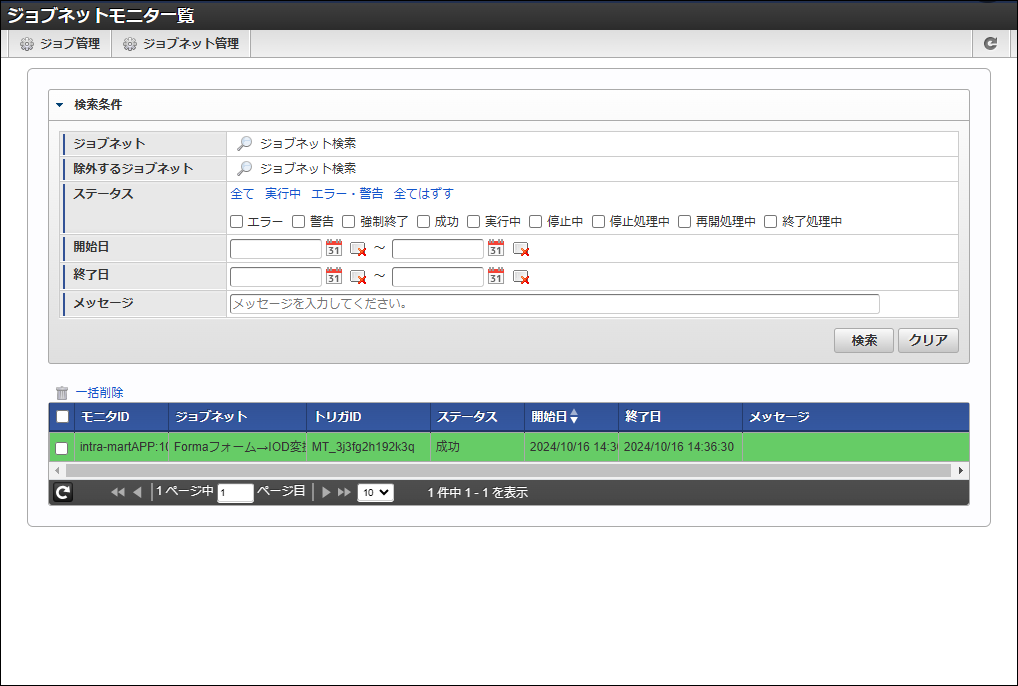This screenshot has height=686, width=1018.
Task: Clear the 終了日 end date with the delete icon
Action: tap(521, 277)
